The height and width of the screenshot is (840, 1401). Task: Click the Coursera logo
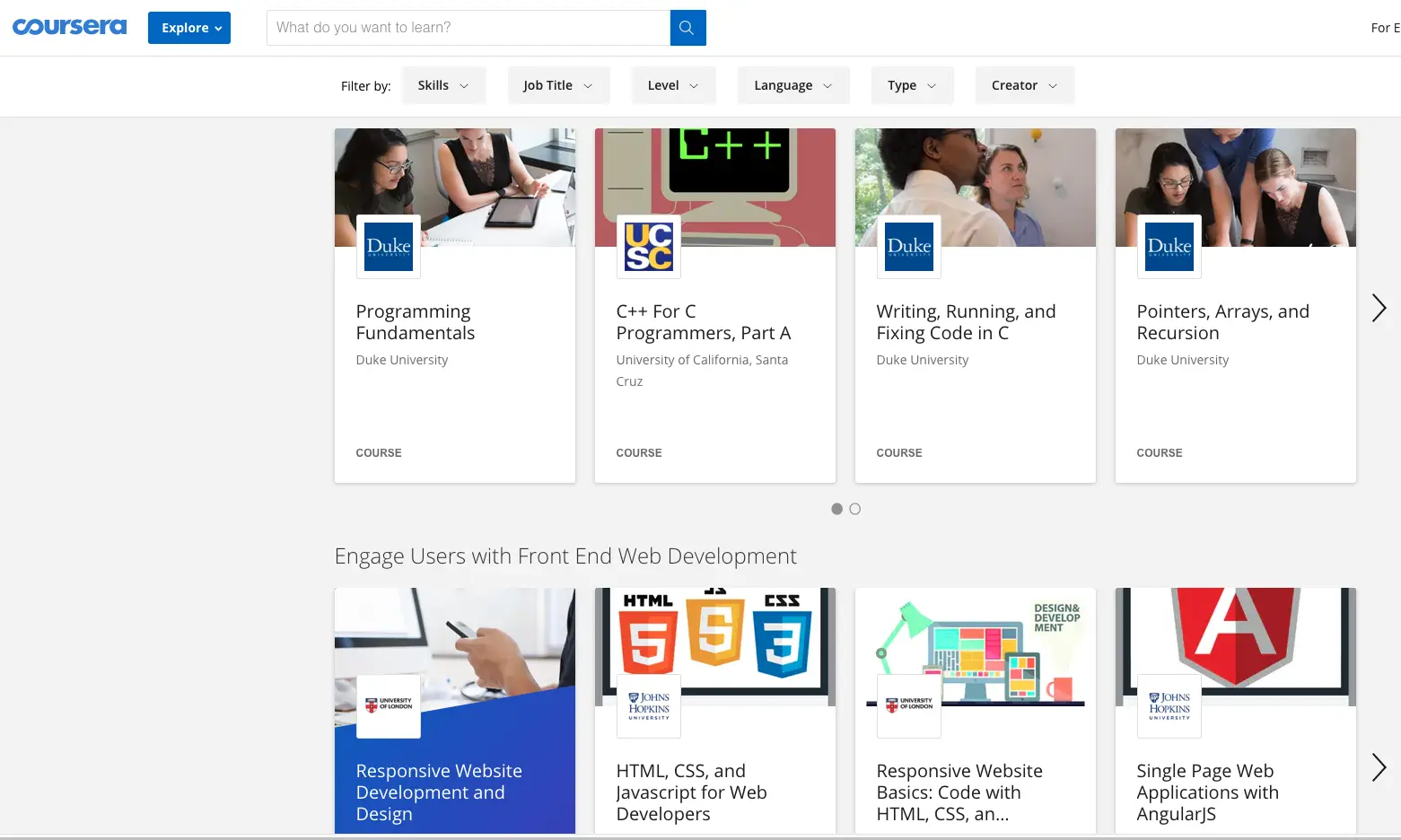click(x=69, y=27)
